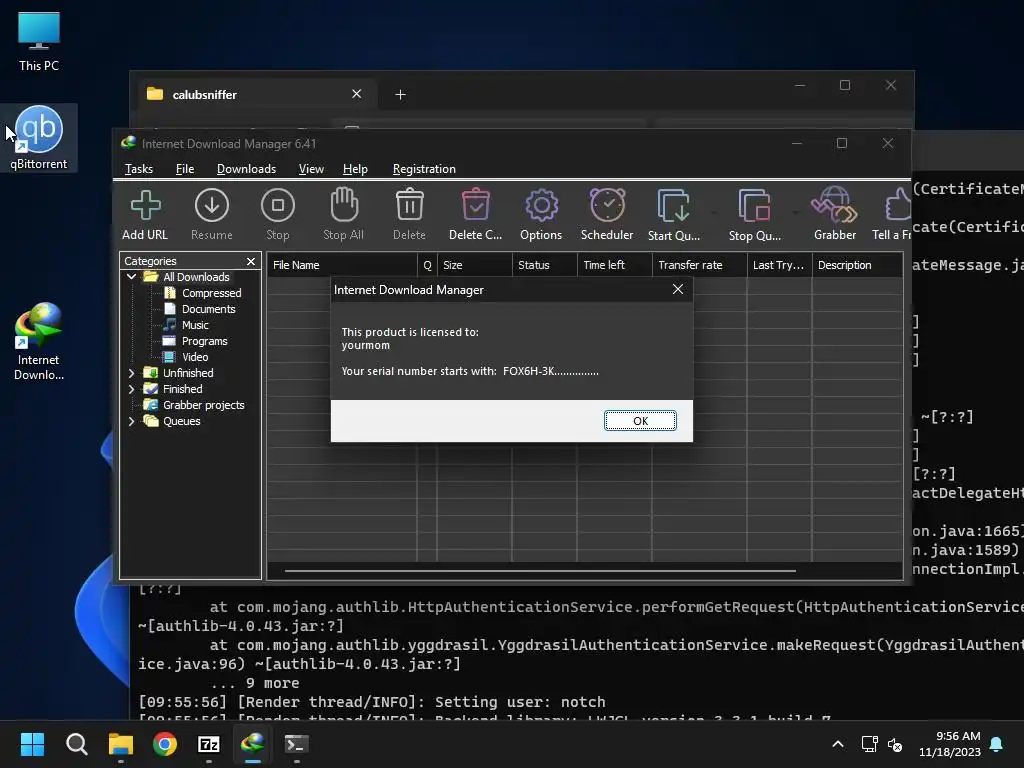Click the Resume download icon
The width and height of the screenshot is (1024, 768).
[212, 214]
